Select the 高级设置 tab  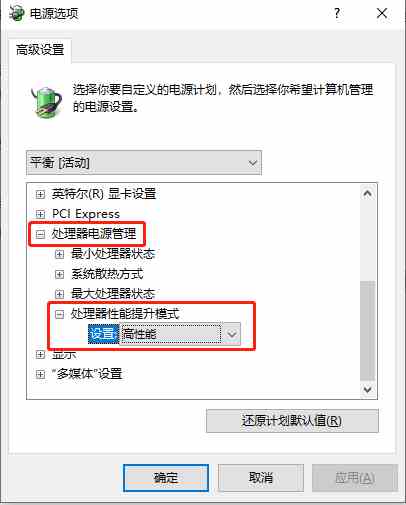[40, 50]
